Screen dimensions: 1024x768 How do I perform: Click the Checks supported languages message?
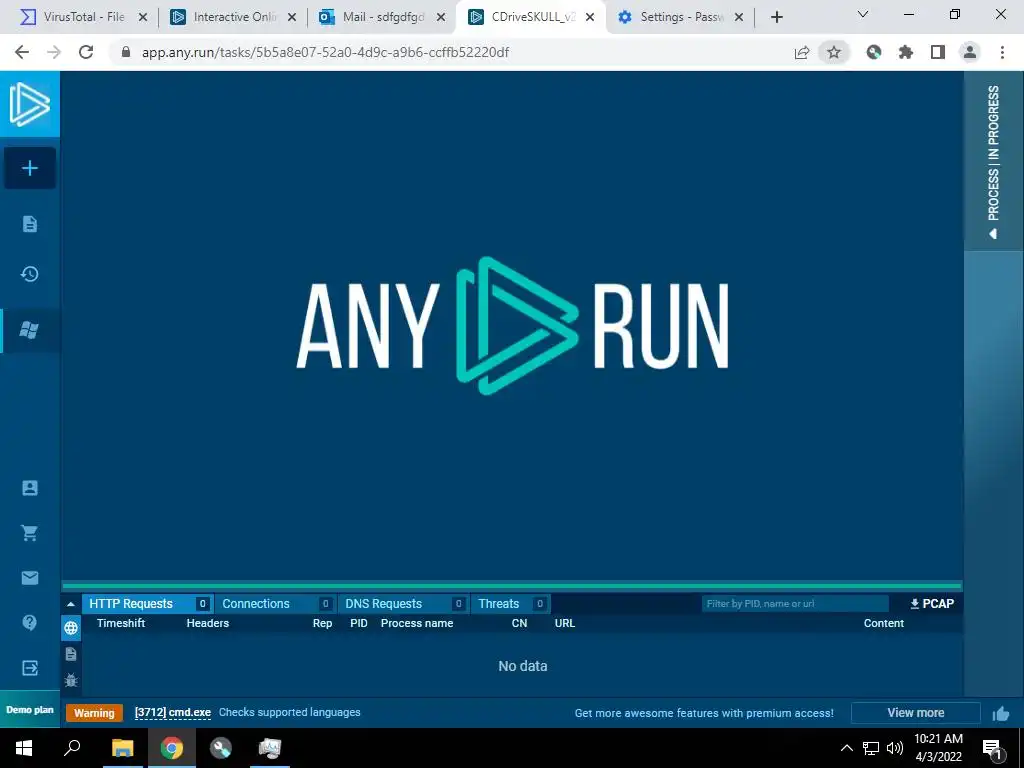point(289,712)
